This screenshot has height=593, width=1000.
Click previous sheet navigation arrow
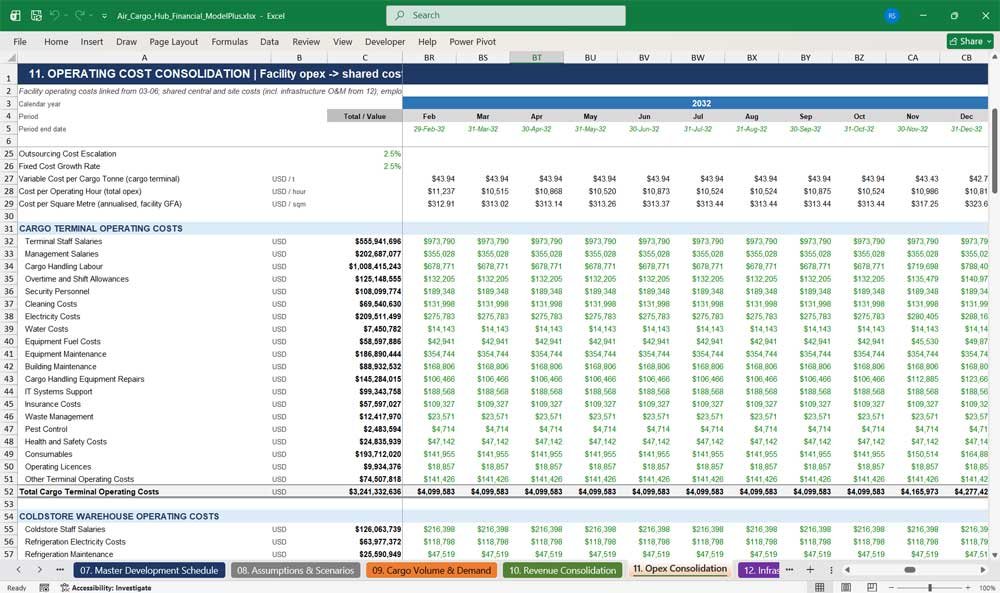(x=18, y=569)
